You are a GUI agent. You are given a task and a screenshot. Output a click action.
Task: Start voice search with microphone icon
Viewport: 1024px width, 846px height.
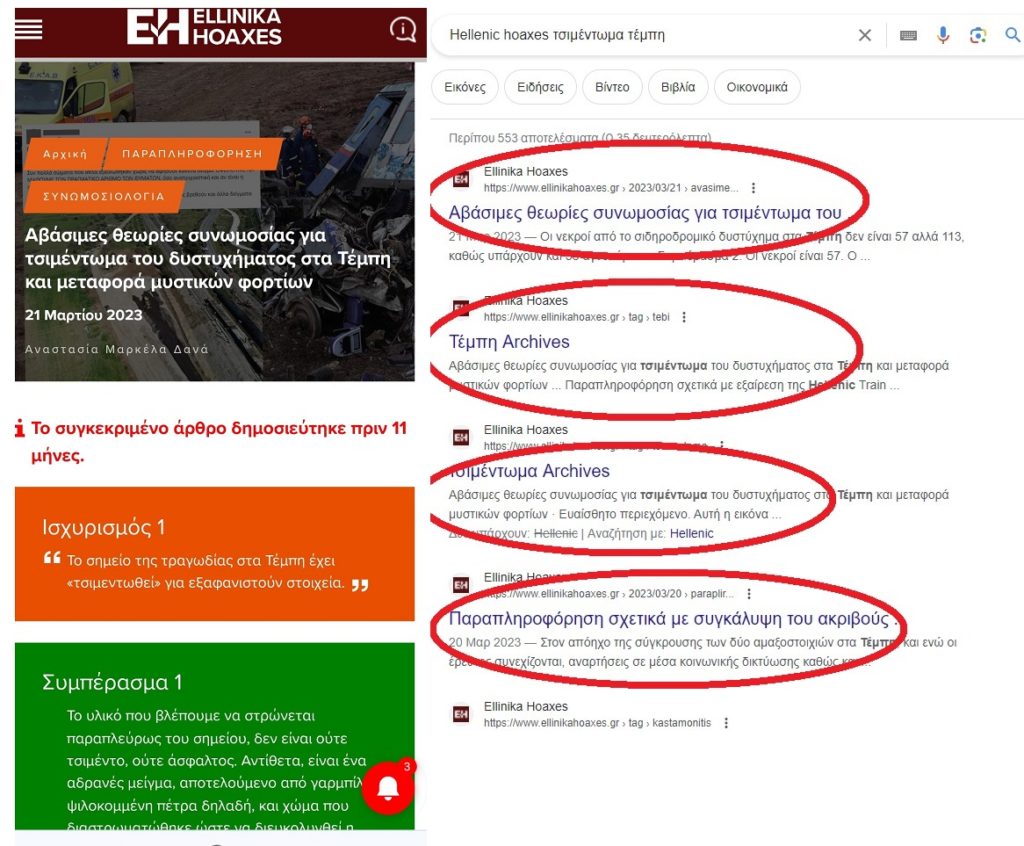tap(942, 35)
